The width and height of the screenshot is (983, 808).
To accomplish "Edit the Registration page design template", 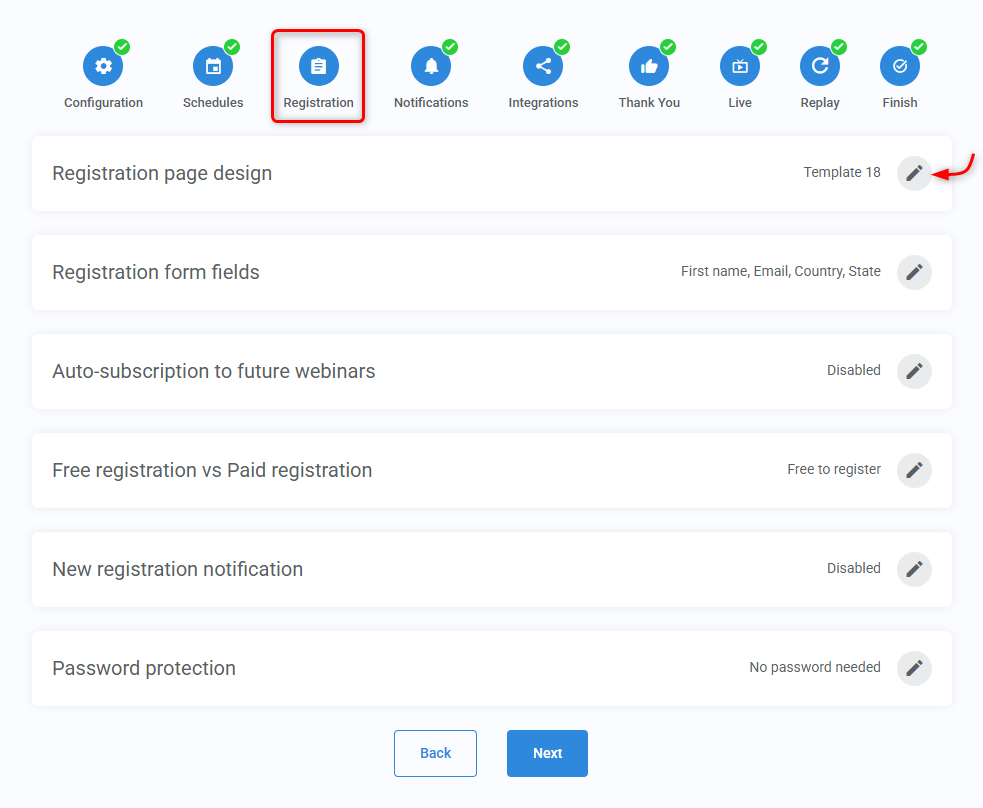I will point(914,173).
